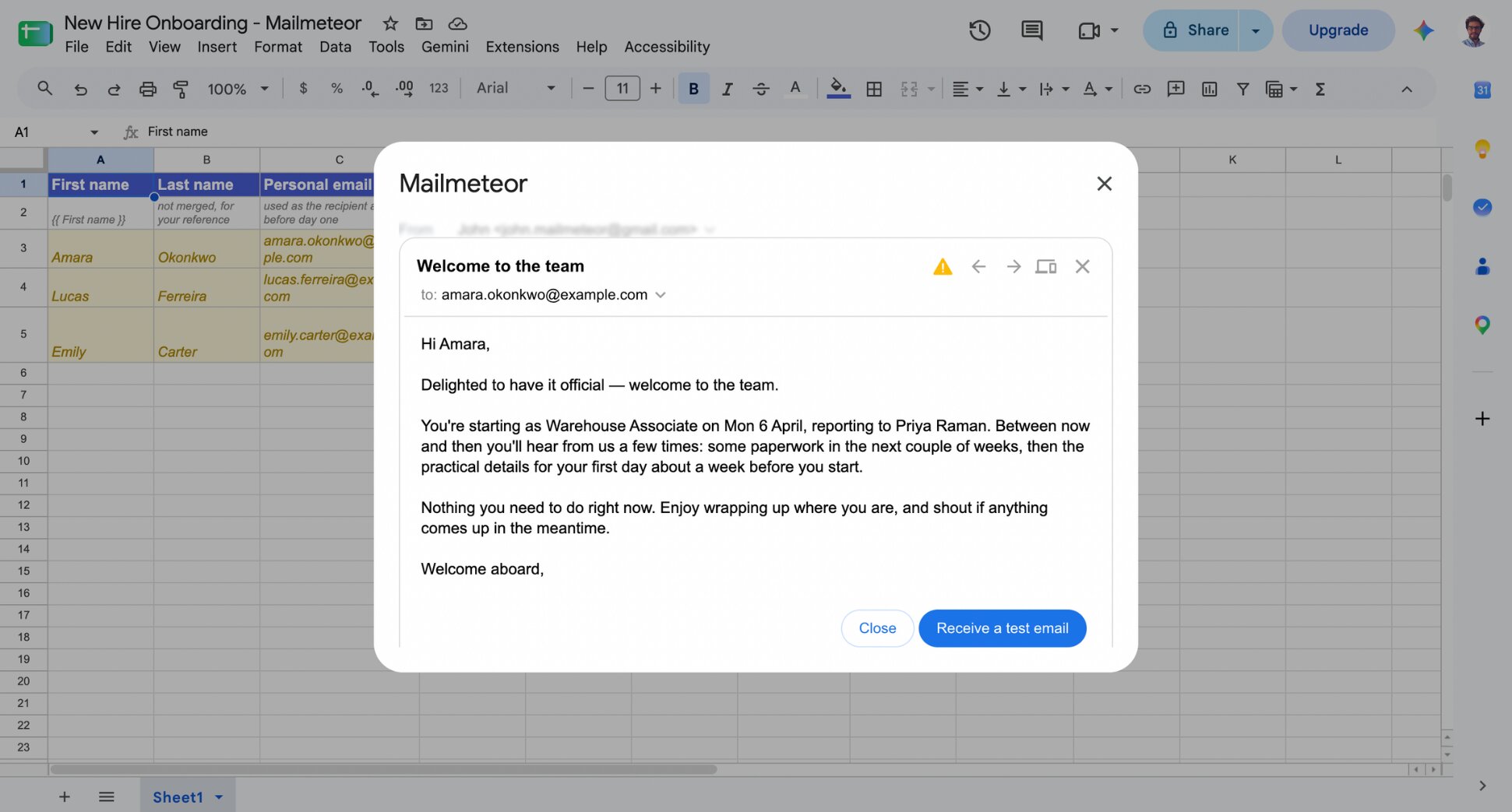Screen dimensions: 1512x812
Task: Open Google Maps side panel
Action: pyautogui.click(x=1482, y=325)
